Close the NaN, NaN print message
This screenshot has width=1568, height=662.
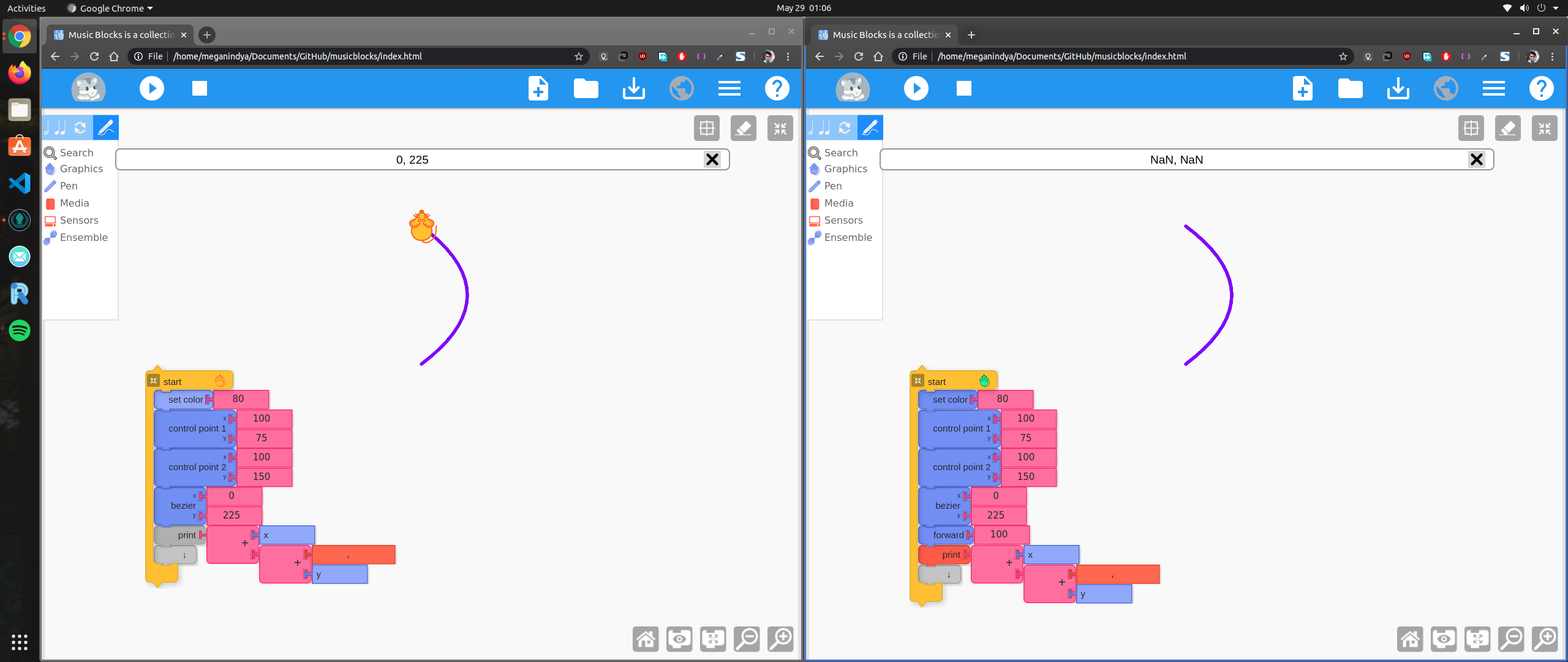tap(1476, 159)
